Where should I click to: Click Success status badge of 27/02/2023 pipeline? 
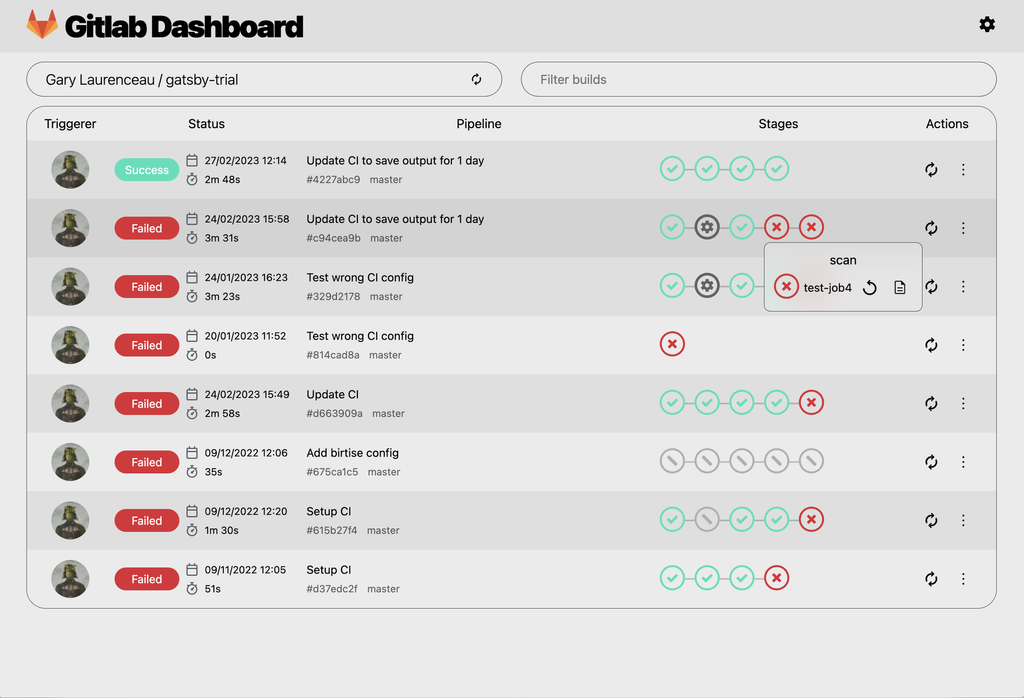point(146,170)
